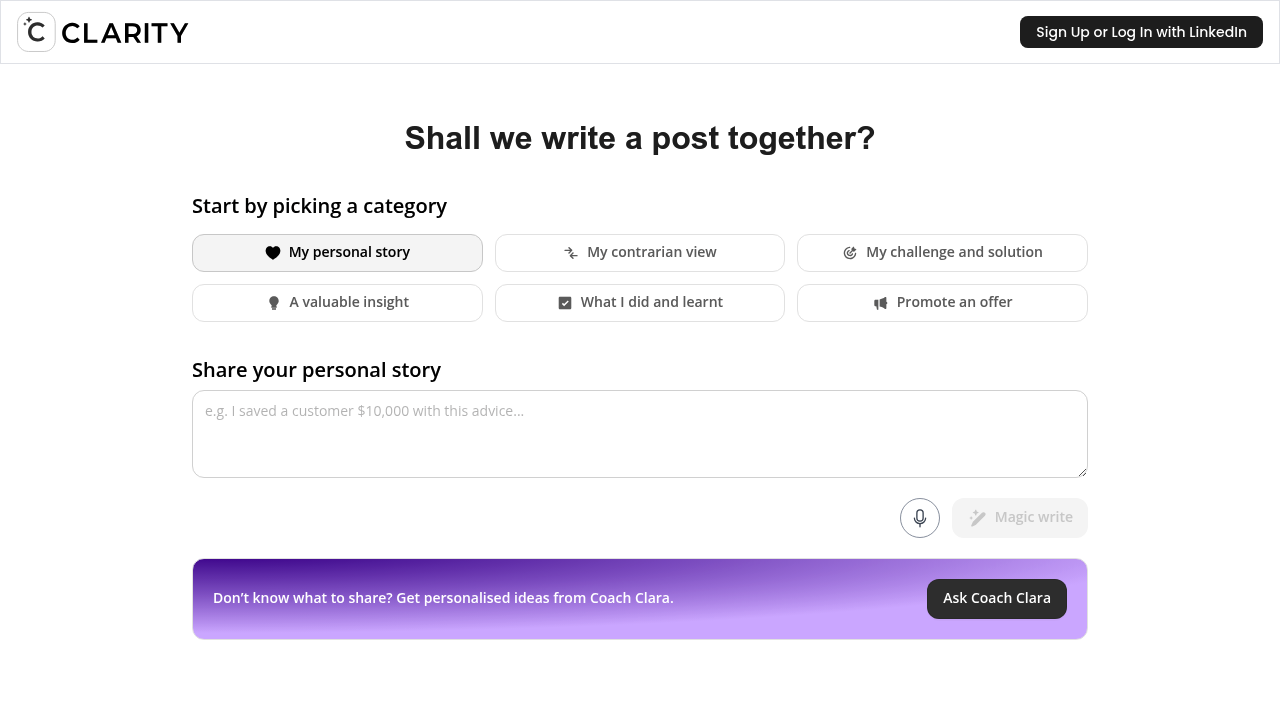Viewport: 1280px width, 720px height.
Task: Re-select the 'My personal story' category
Action: coord(337,252)
